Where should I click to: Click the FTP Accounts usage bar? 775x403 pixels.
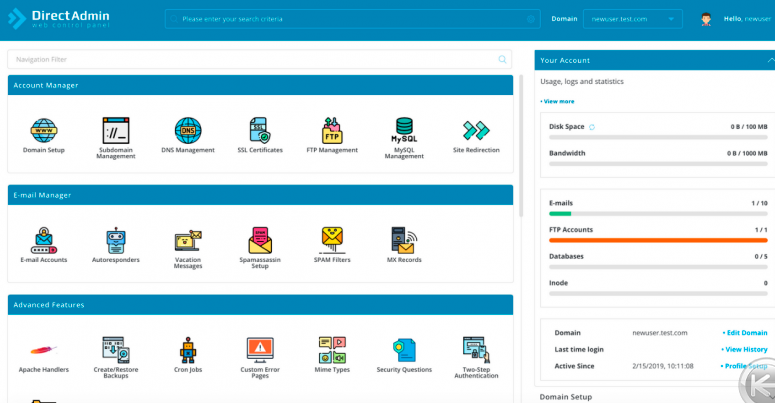658,240
